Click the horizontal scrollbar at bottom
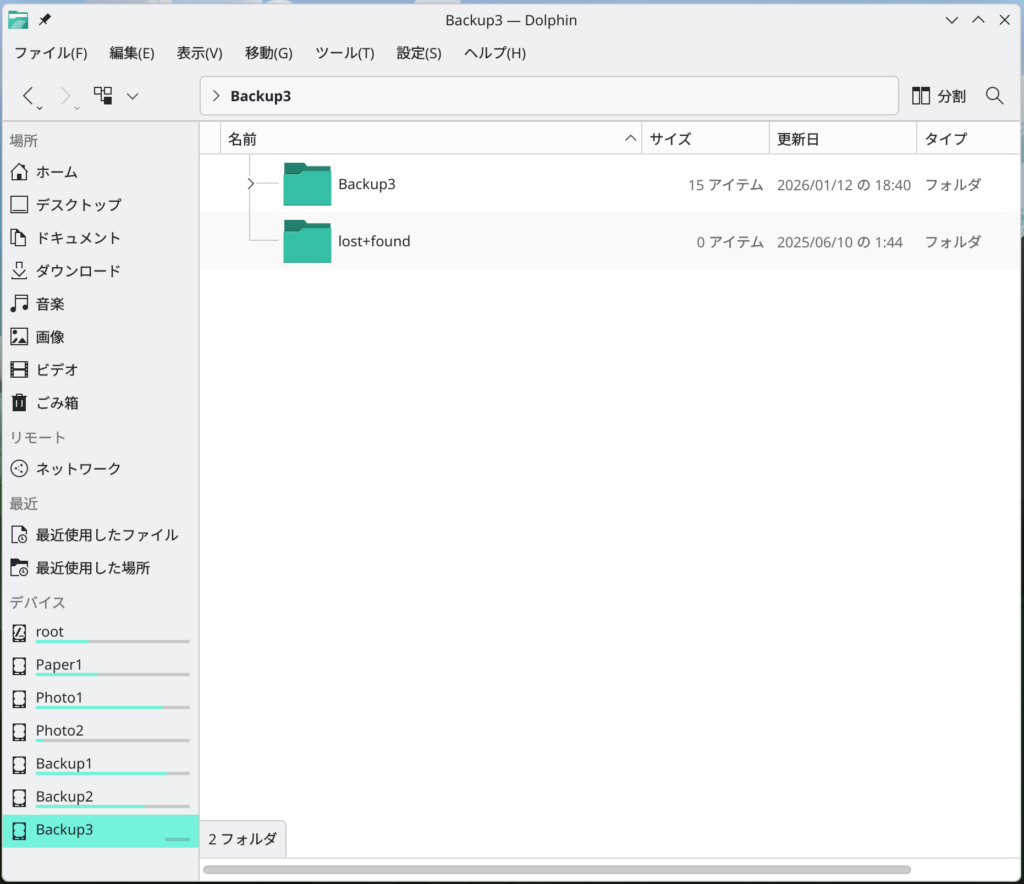Screen dimensions: 1024x884 click(x=556, y=870)
